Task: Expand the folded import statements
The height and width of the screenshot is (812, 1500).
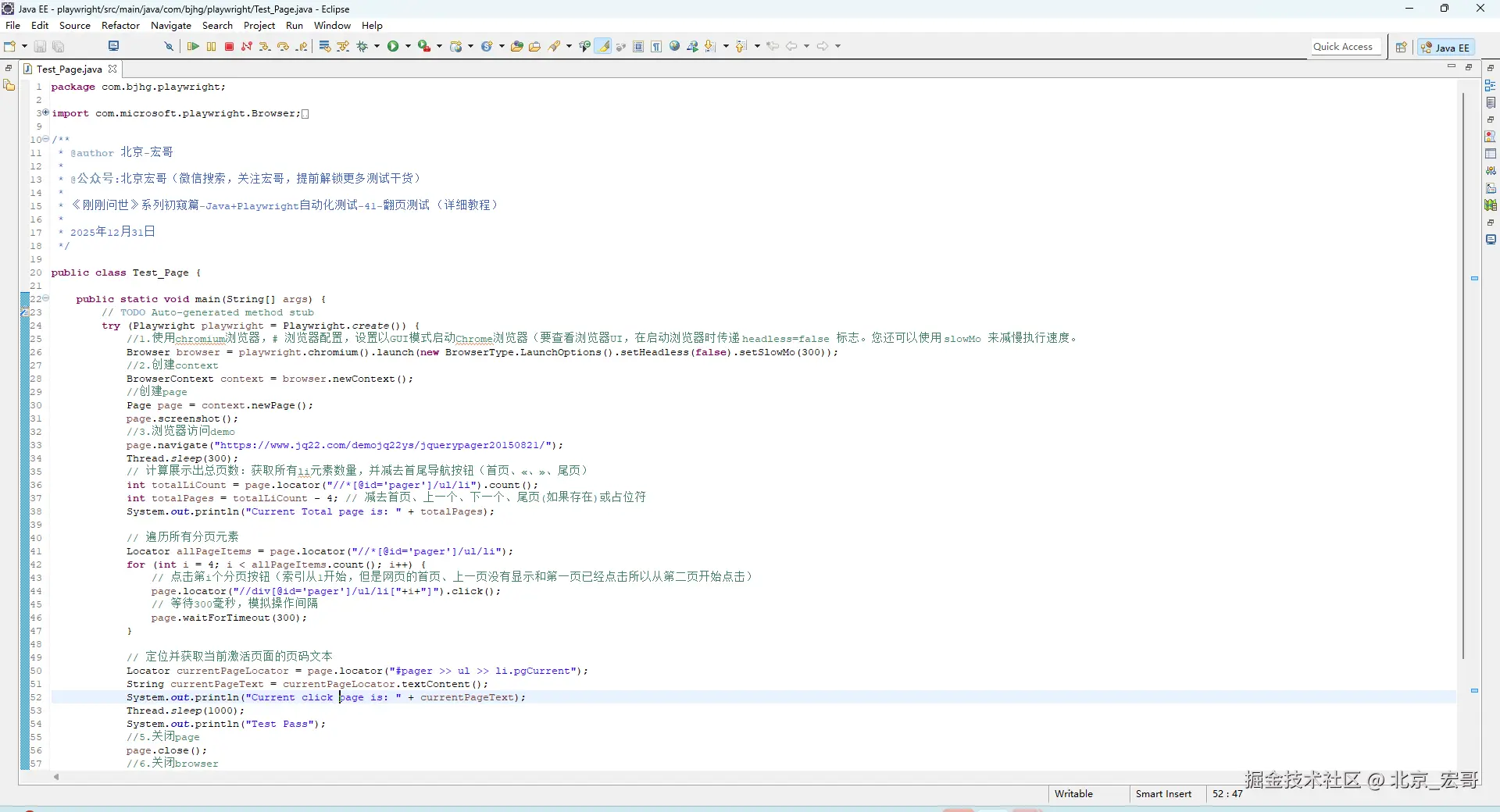Action: pyautogui.click(x=45, y=112)
